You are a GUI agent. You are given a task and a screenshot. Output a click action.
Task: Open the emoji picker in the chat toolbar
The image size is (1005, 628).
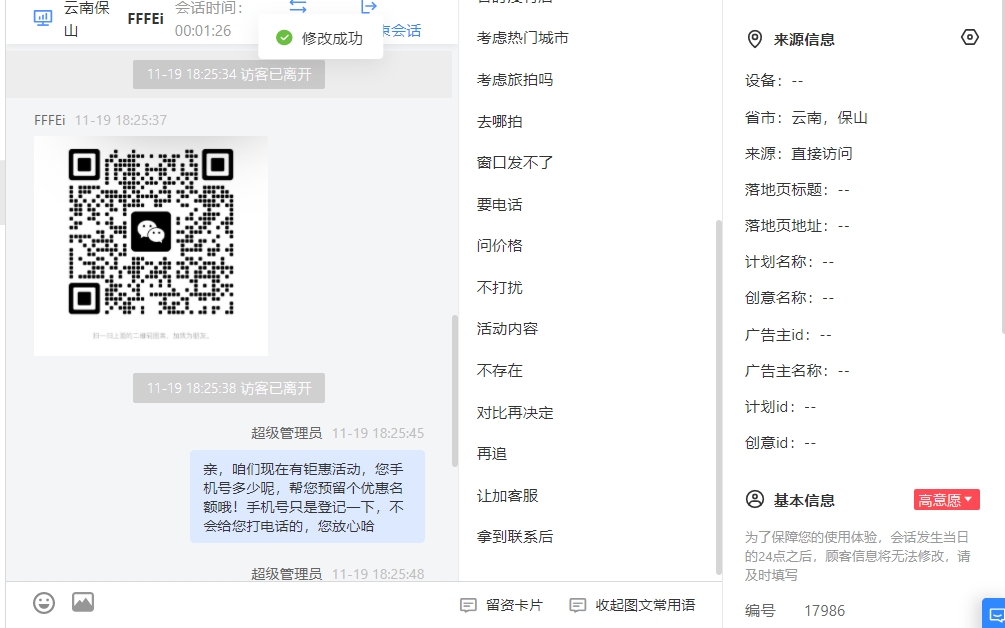(x=44, y=602)
